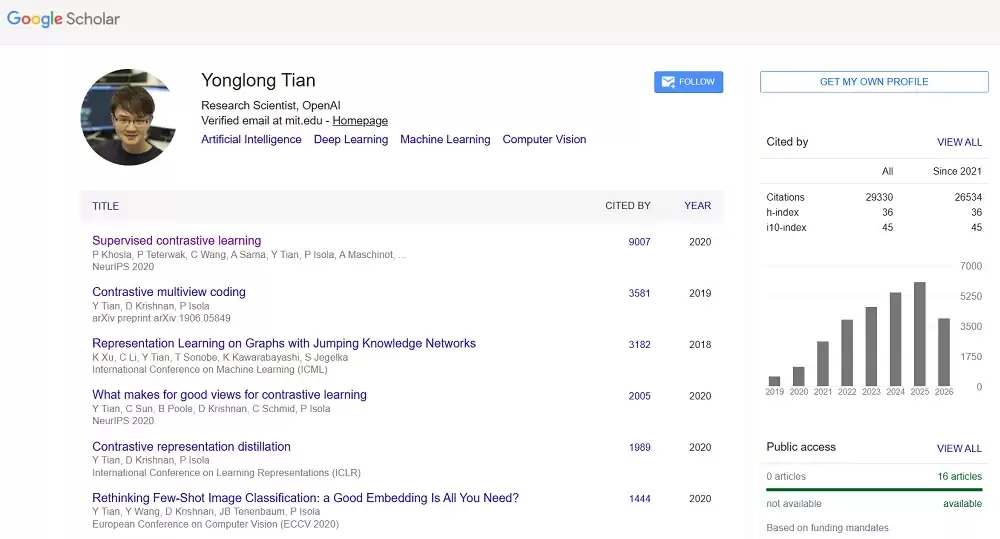Click VIEW ALL beside Cited by
The image size is (1000, 539).
click(959, 142)
